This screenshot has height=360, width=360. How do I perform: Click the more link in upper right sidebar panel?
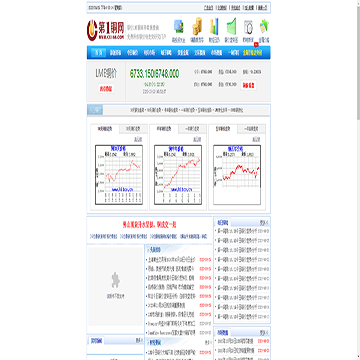264,222
